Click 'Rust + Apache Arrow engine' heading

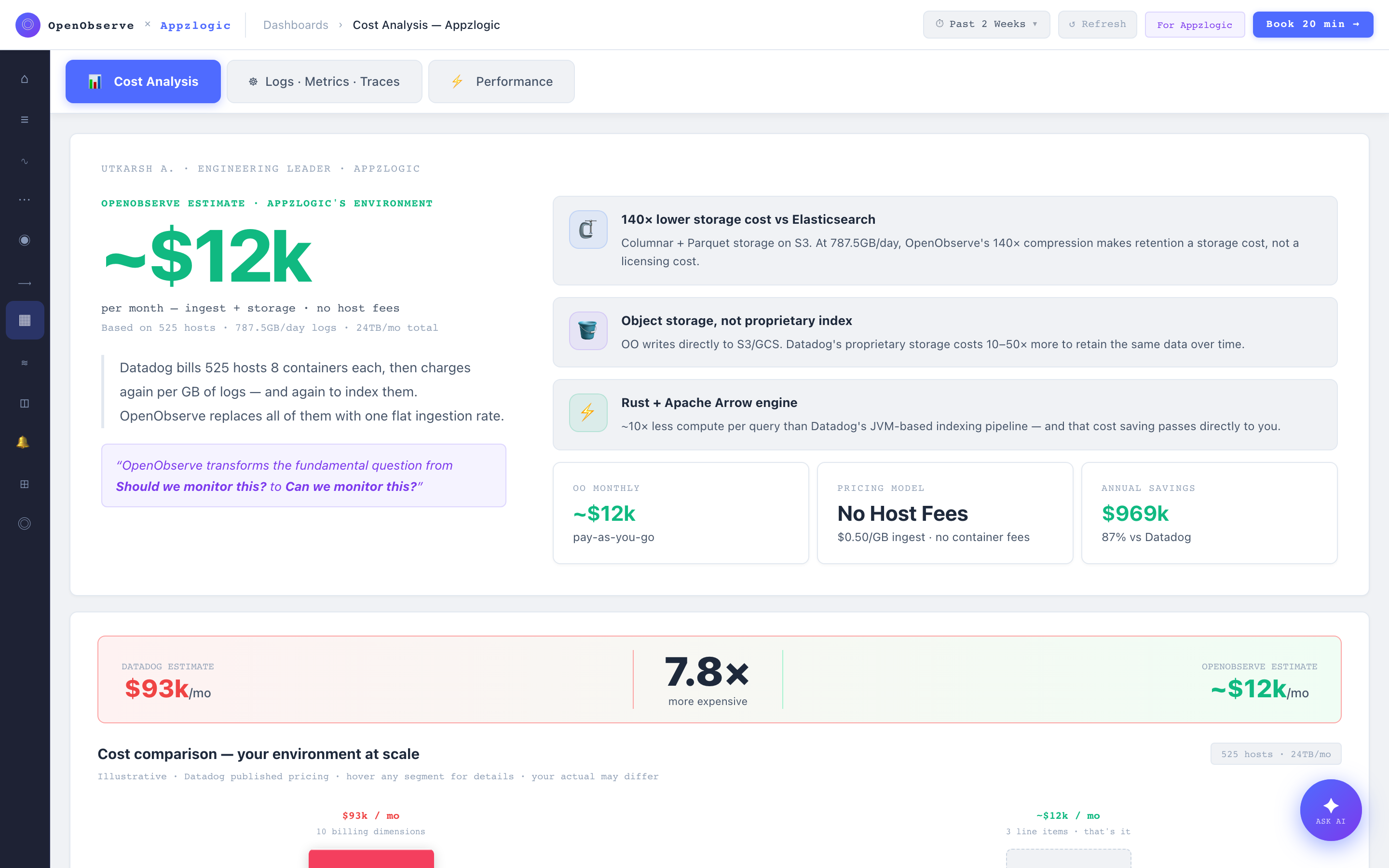tap(709, 403)
